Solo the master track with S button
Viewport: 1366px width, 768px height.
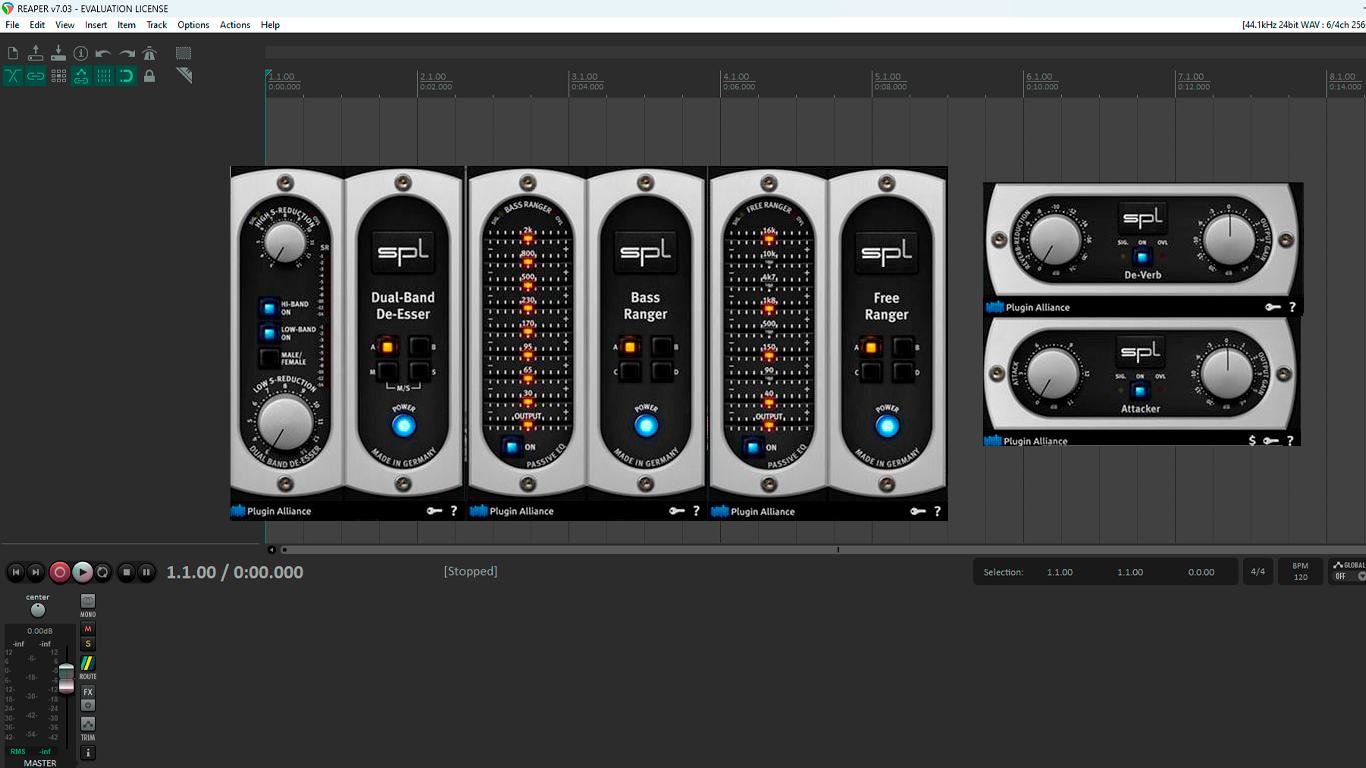tap(88, 644)
